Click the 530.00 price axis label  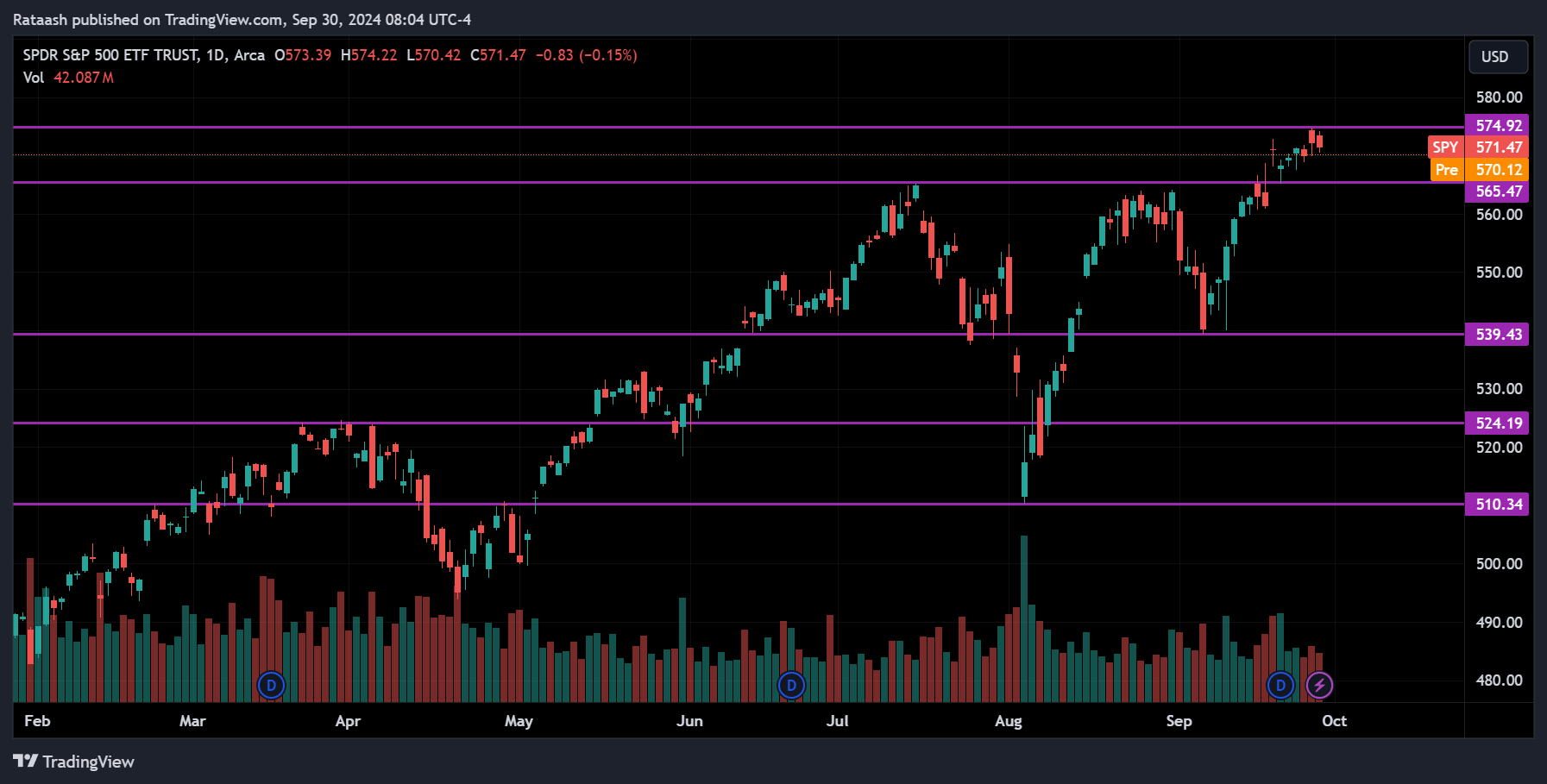(x=1500, y=389)
